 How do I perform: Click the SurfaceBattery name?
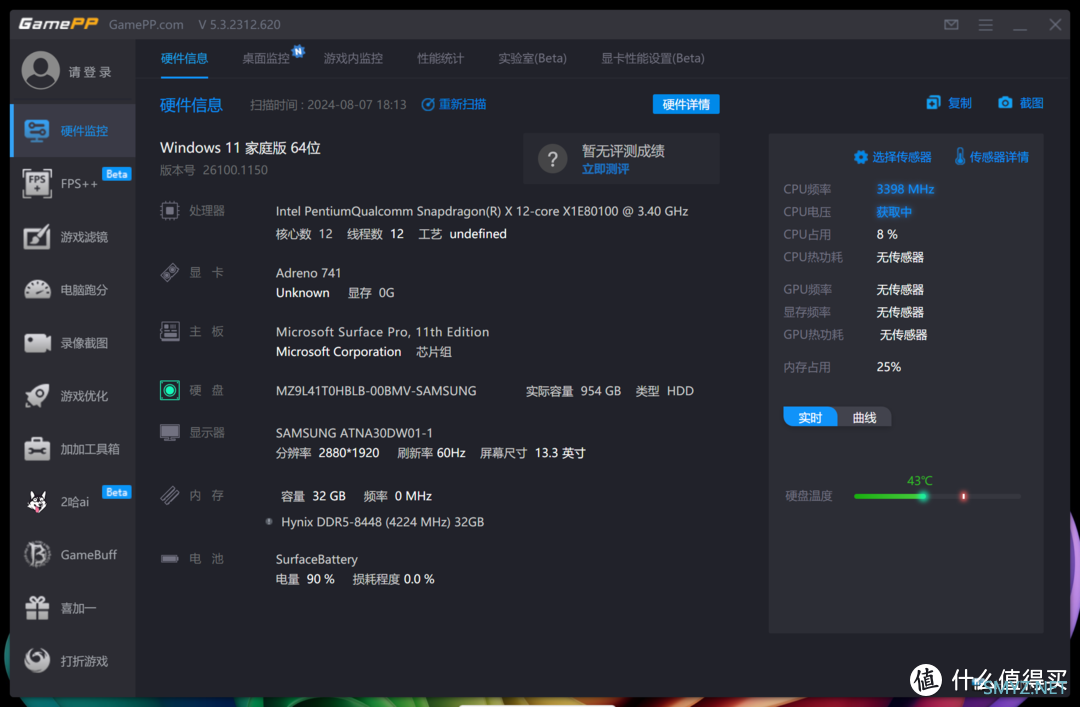[316, 559]
